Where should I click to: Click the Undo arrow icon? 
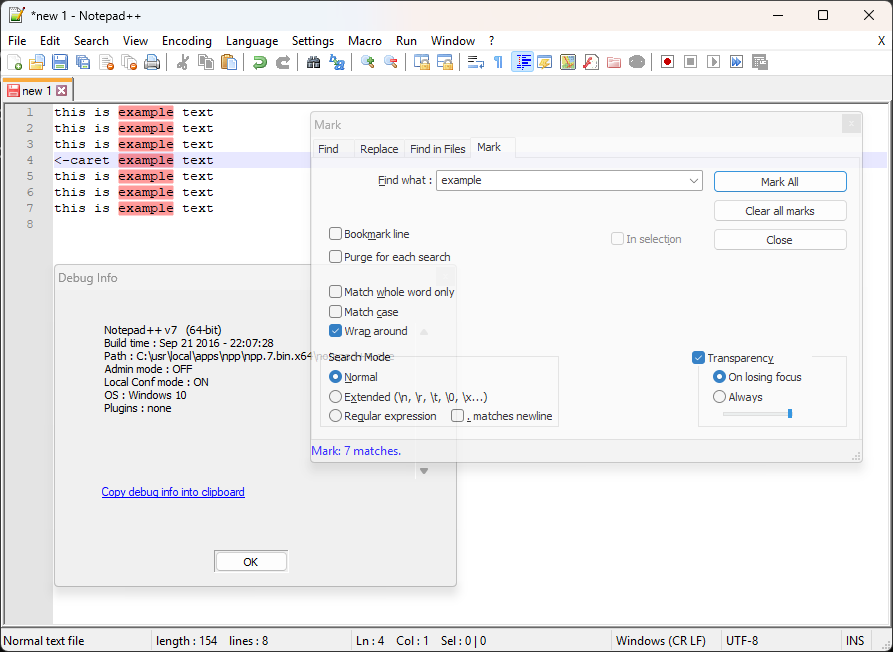(x=260, y=62)
